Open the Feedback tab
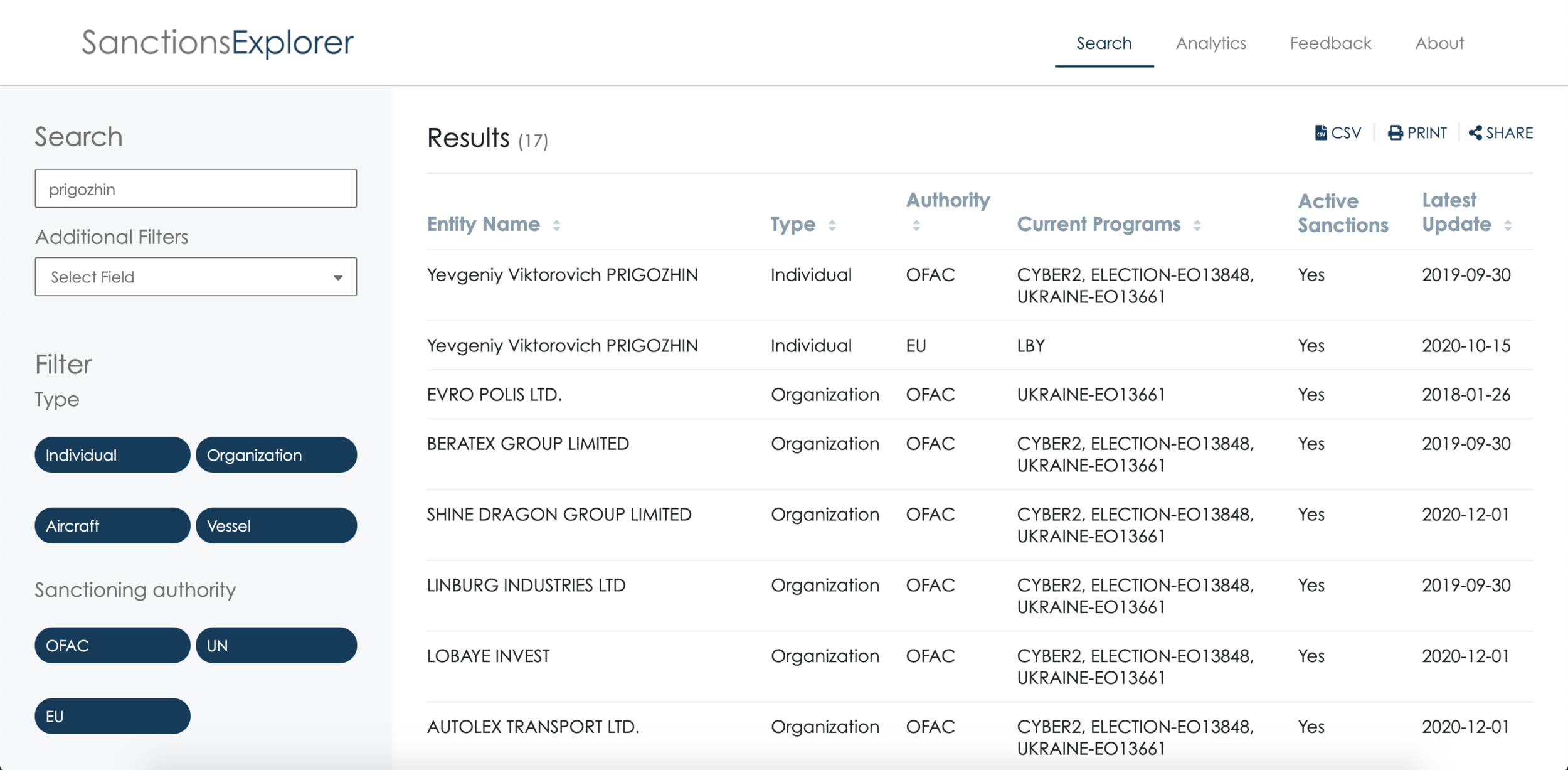This screenshot has height=770, width=1568. point(1330,43)
